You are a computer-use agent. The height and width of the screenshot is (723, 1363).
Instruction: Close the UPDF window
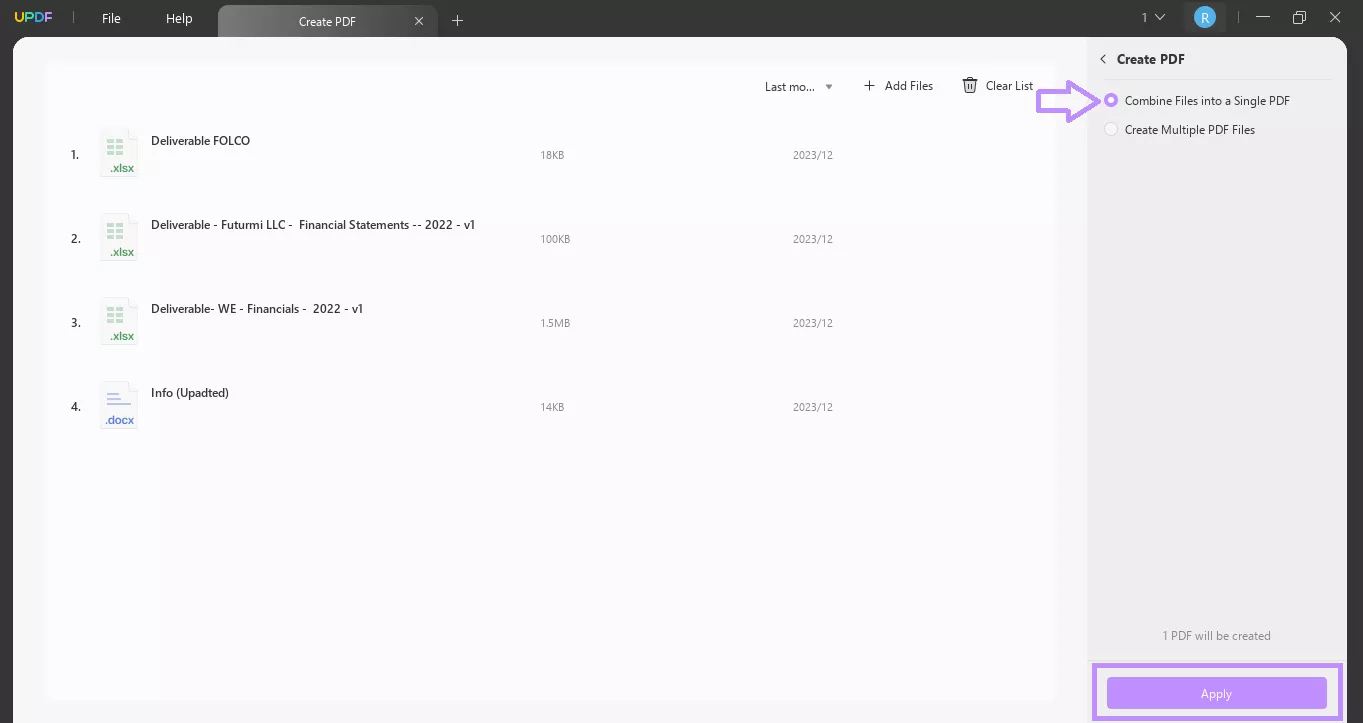[x=1334, y=17]
